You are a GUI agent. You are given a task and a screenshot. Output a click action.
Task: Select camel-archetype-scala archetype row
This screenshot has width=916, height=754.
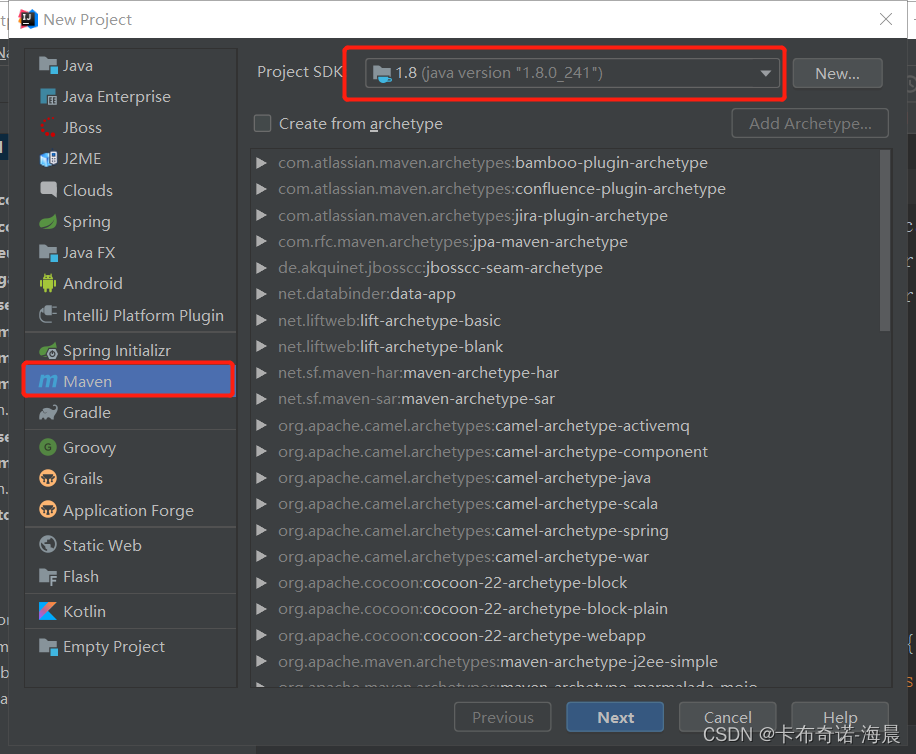tap(565, 503)
